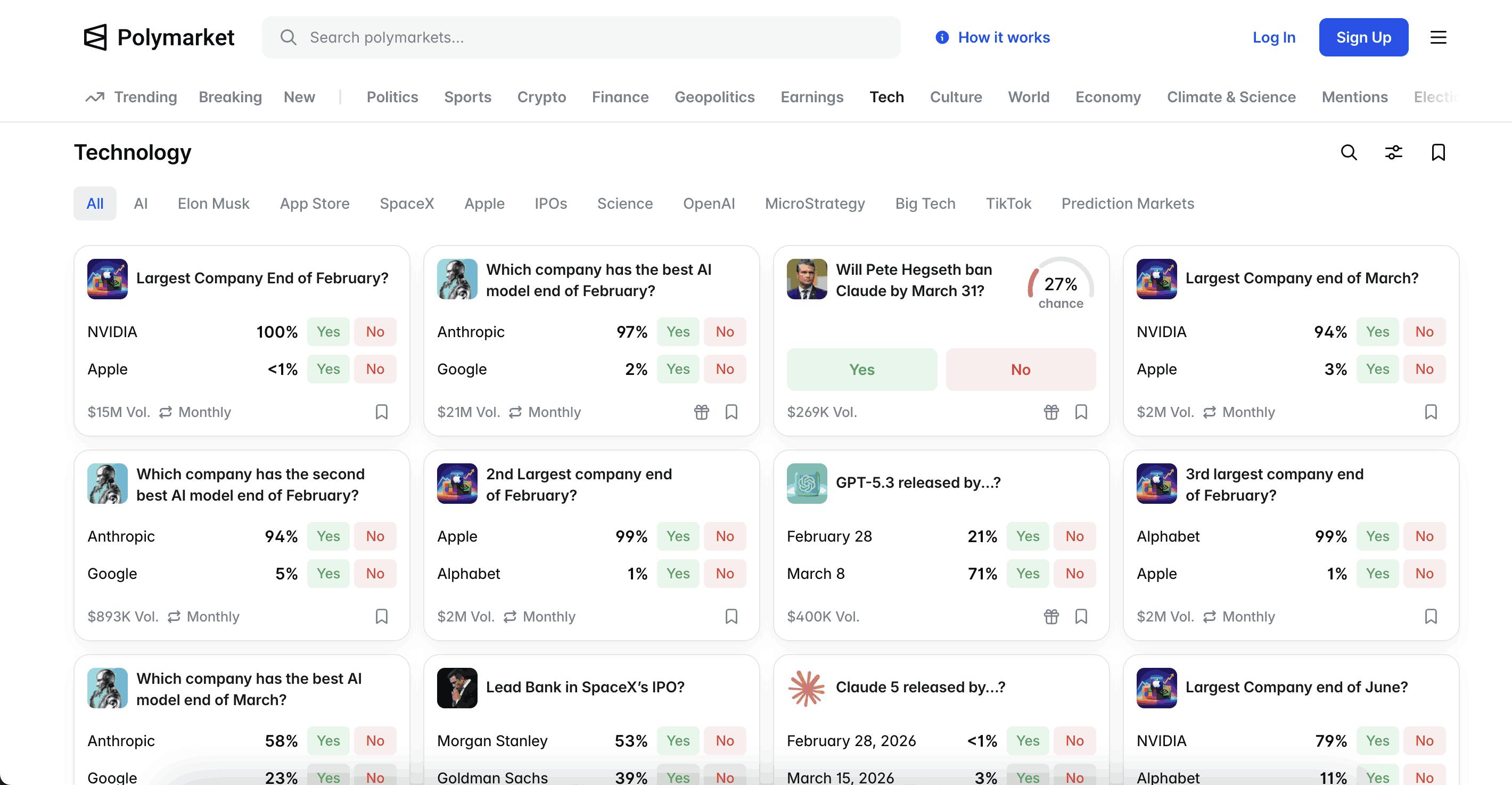Click big Yes button on Pete Hegseth market
Viewport: 1512px width, 785px height.
861,369
